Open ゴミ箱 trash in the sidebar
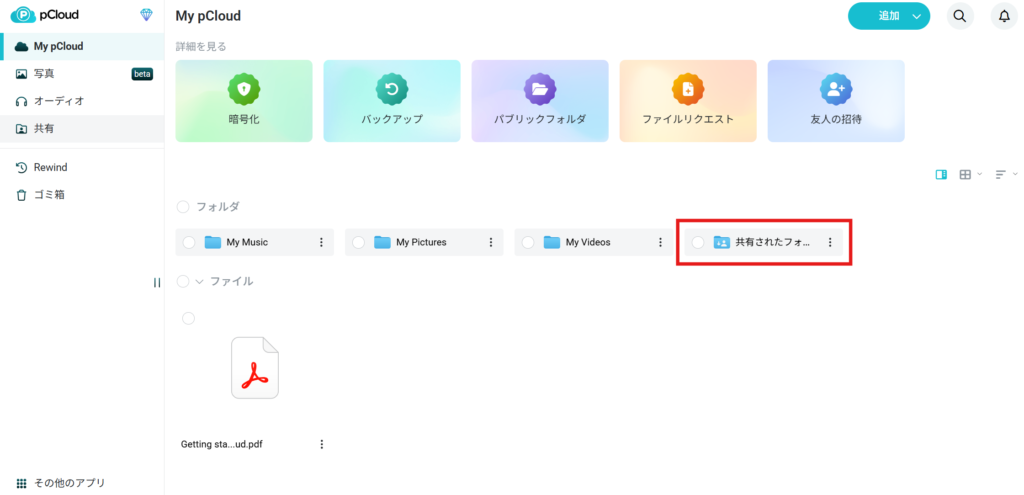The height and width of the screenshot is (495, 1024). [49, 195]
